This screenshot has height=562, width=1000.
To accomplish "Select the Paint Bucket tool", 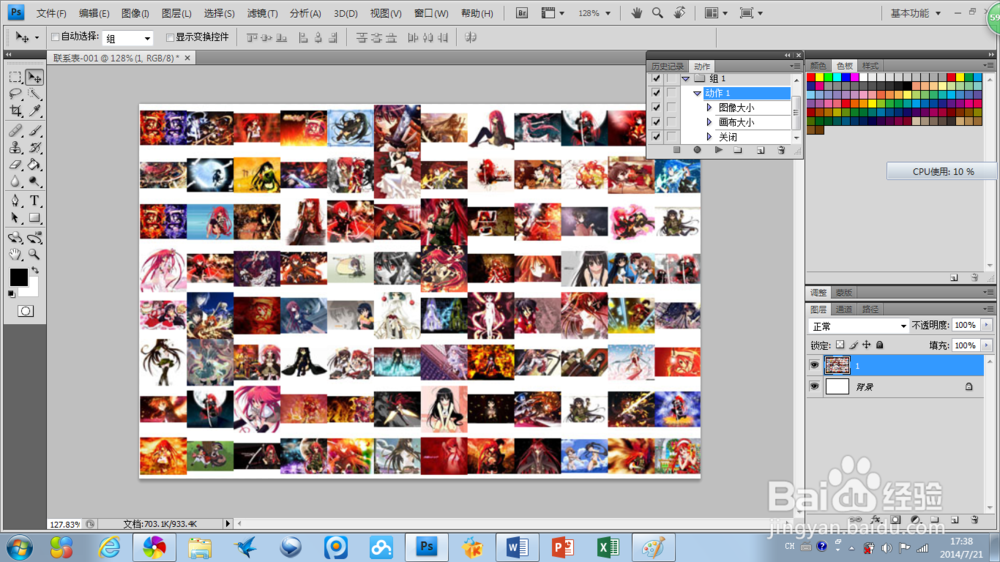I will (x=34, y=165).
